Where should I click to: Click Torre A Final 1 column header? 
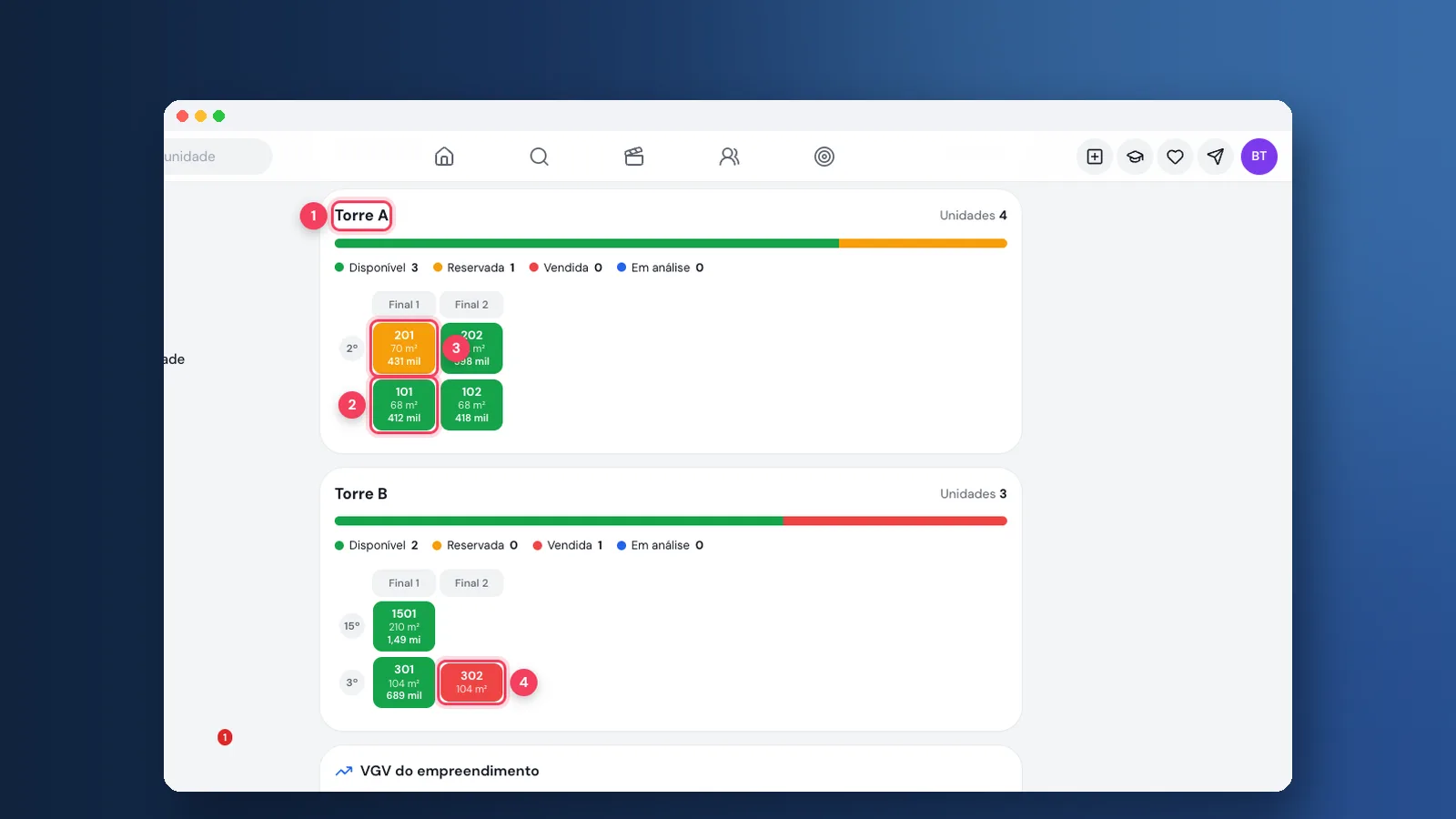[x=404, y=305]
